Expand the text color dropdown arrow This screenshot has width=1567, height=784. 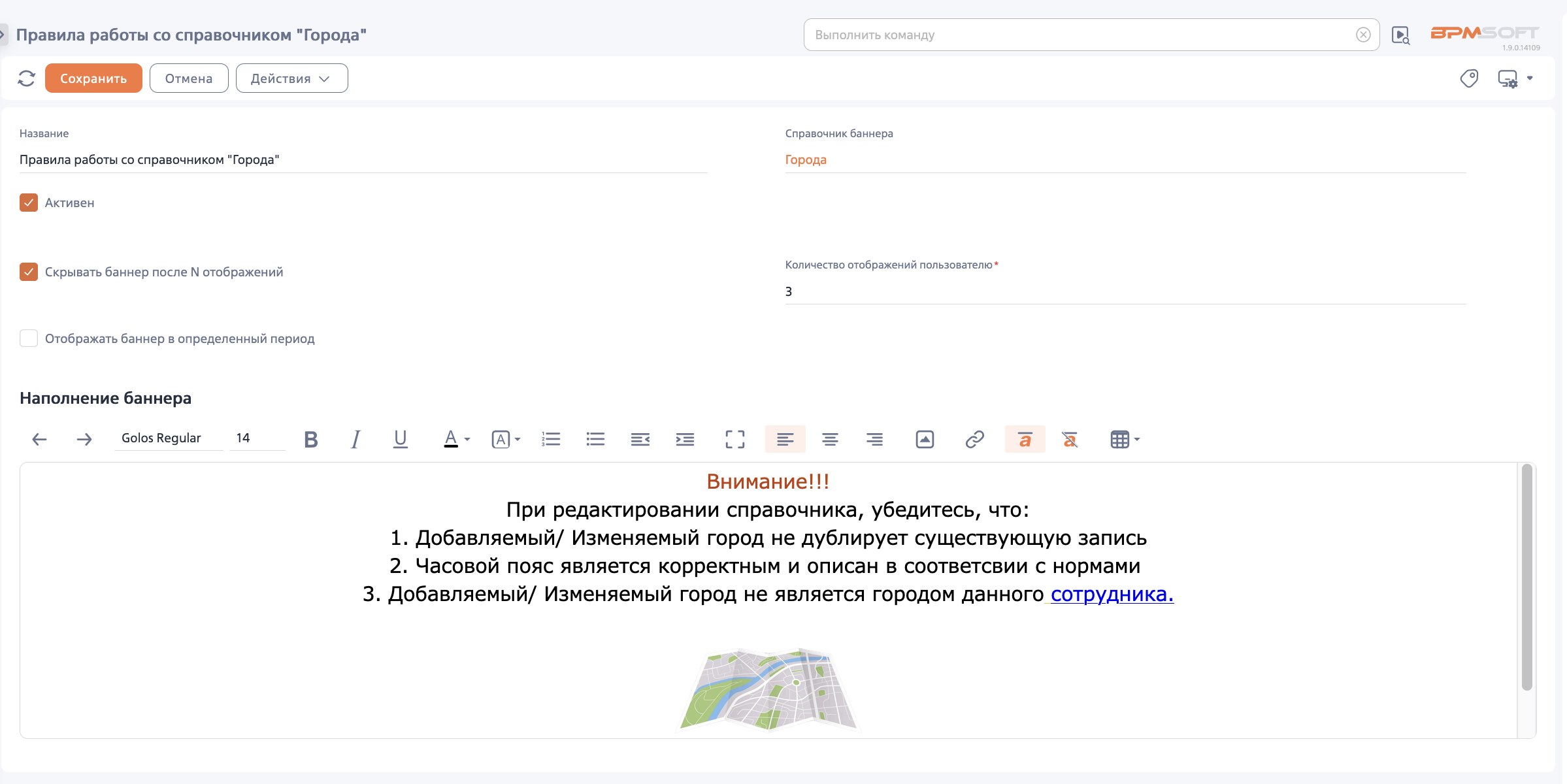point(467,440)
